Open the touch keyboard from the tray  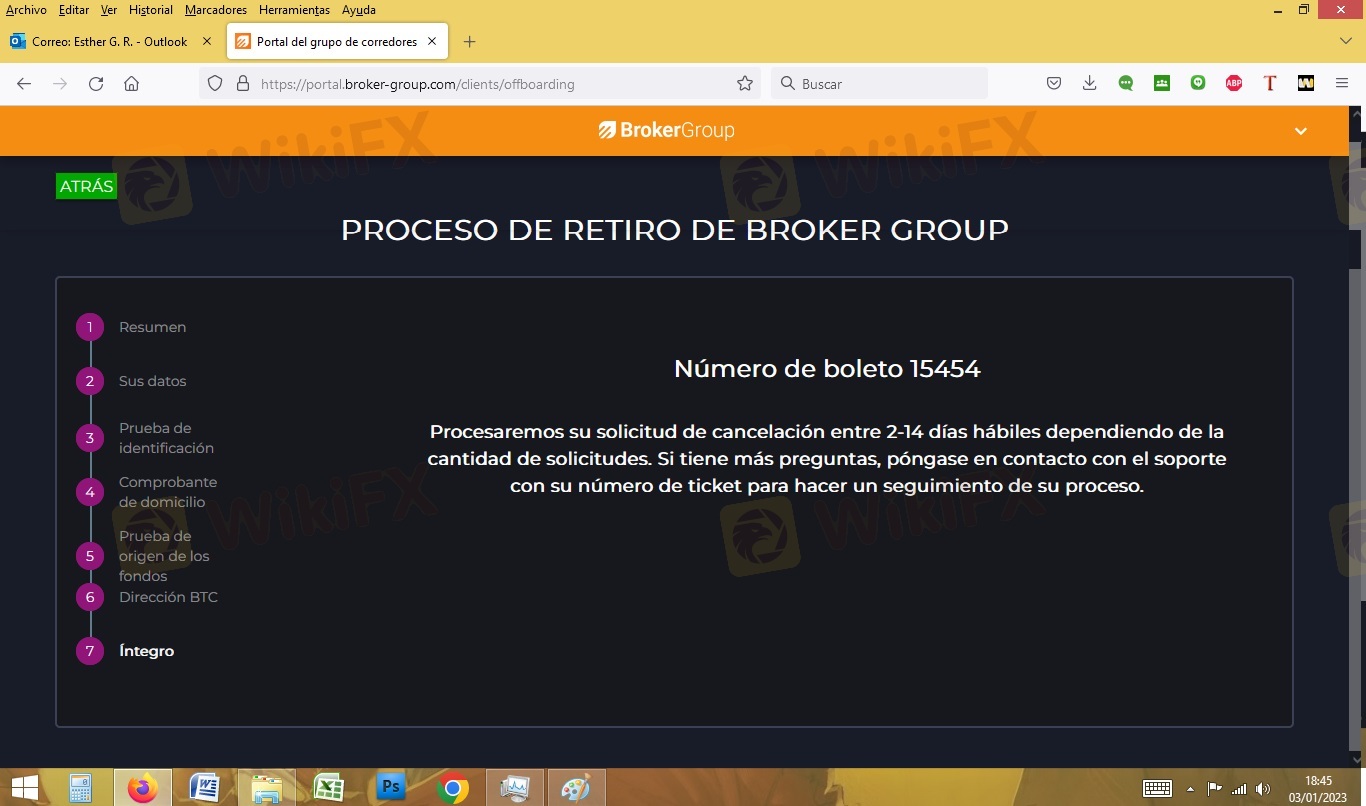[x=1157, y=788]
